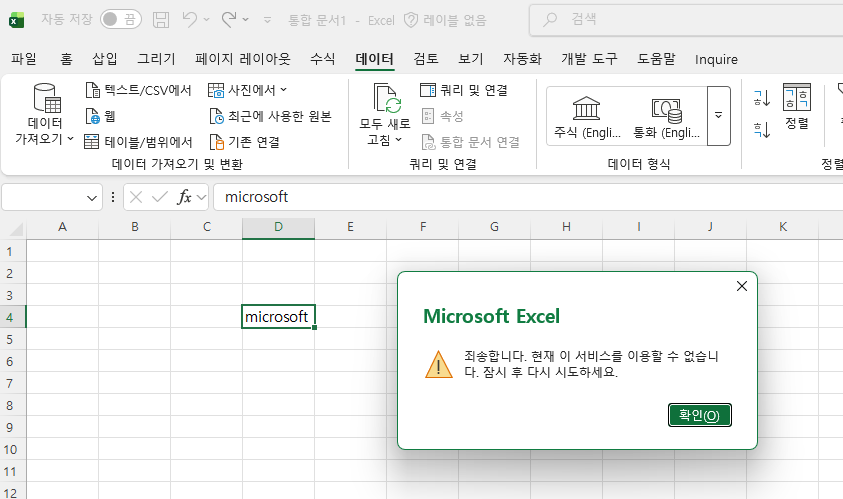Click 텍스트/CSV에서 import icon

(92, 90)
